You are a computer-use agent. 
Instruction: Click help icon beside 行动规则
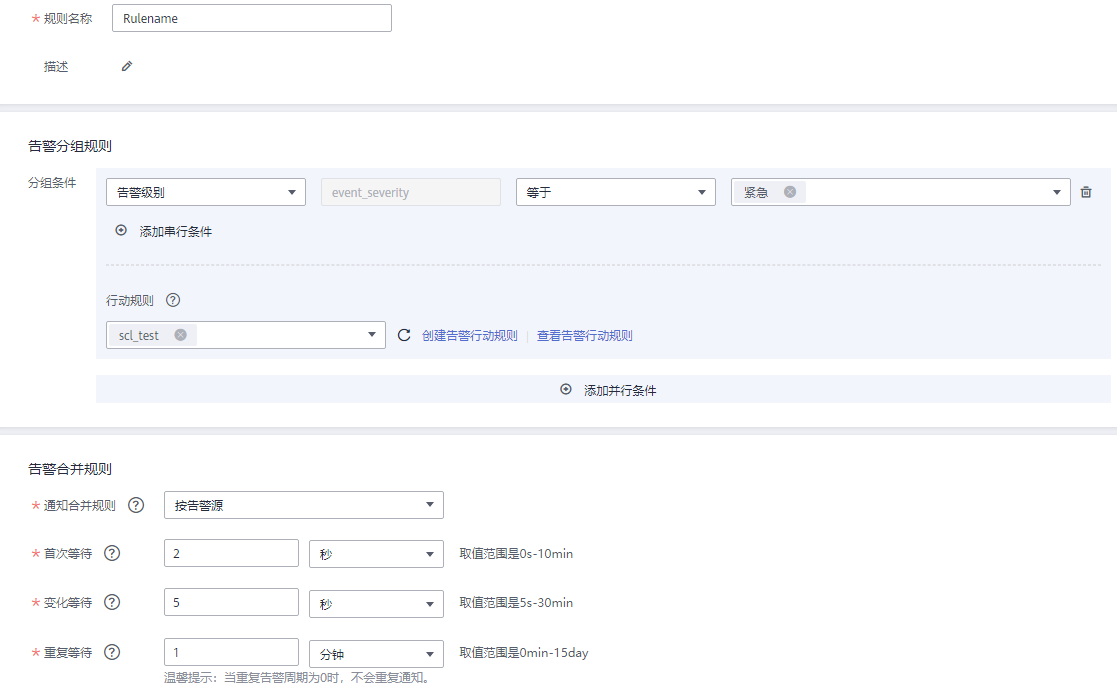click(173, 300)
